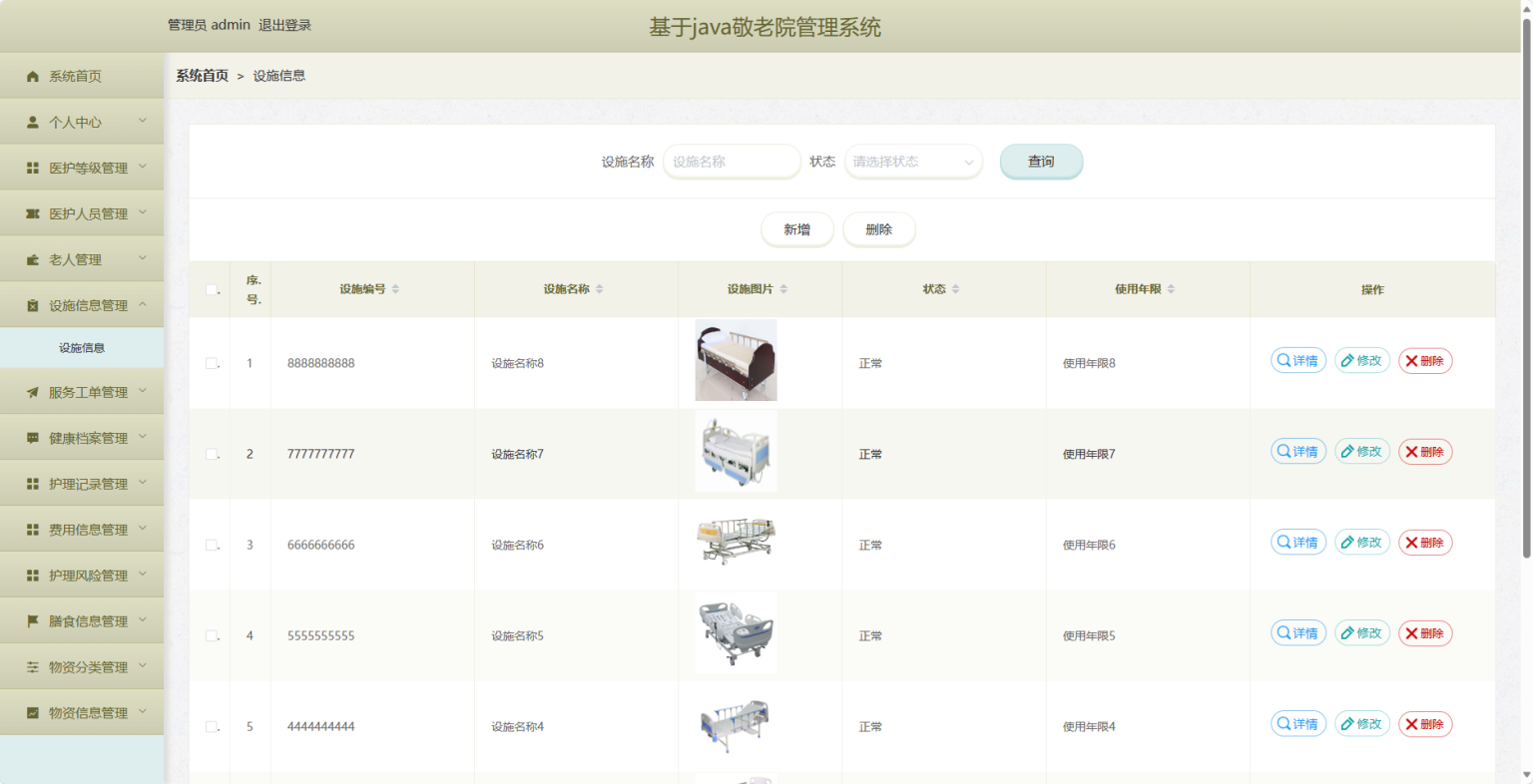Click the home icon beside 系统首页
The image size is (1533, 784).
click(32, 77)
